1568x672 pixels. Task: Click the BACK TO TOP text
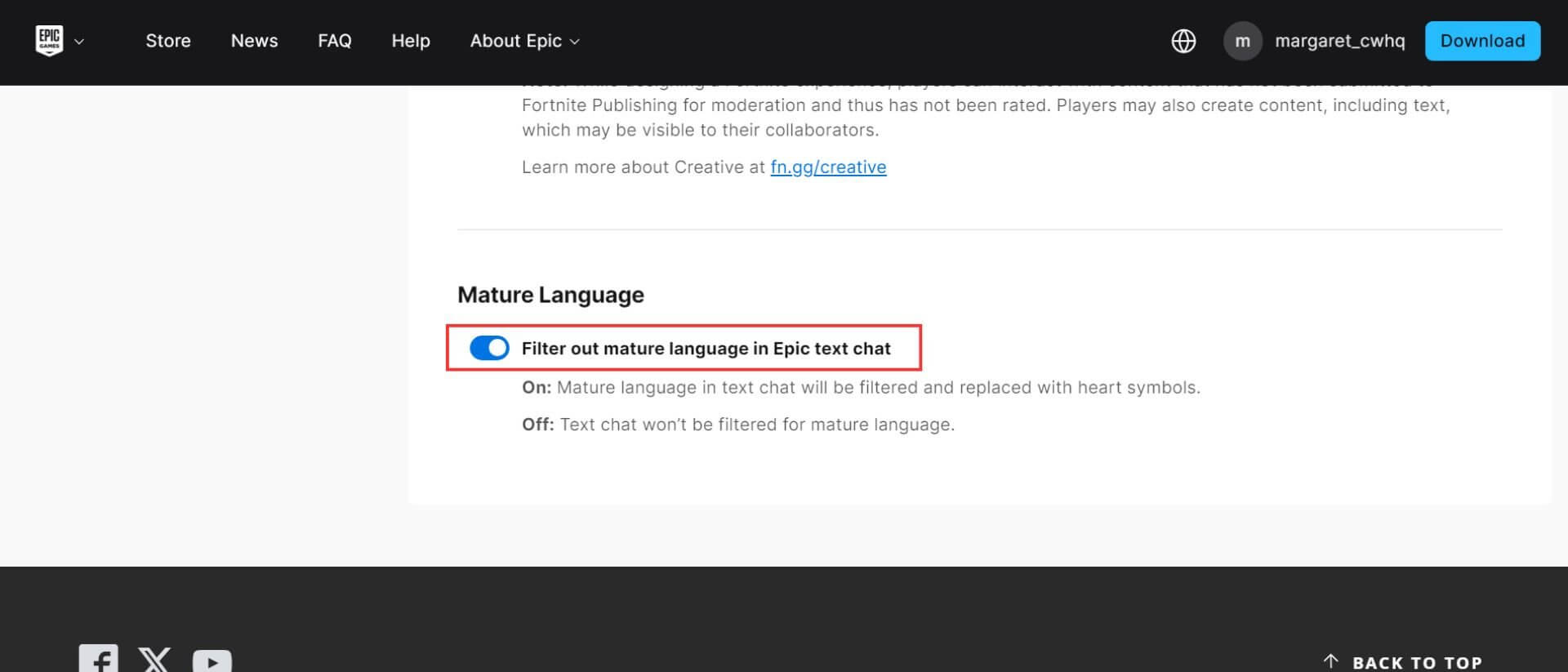coord(1417,662)
